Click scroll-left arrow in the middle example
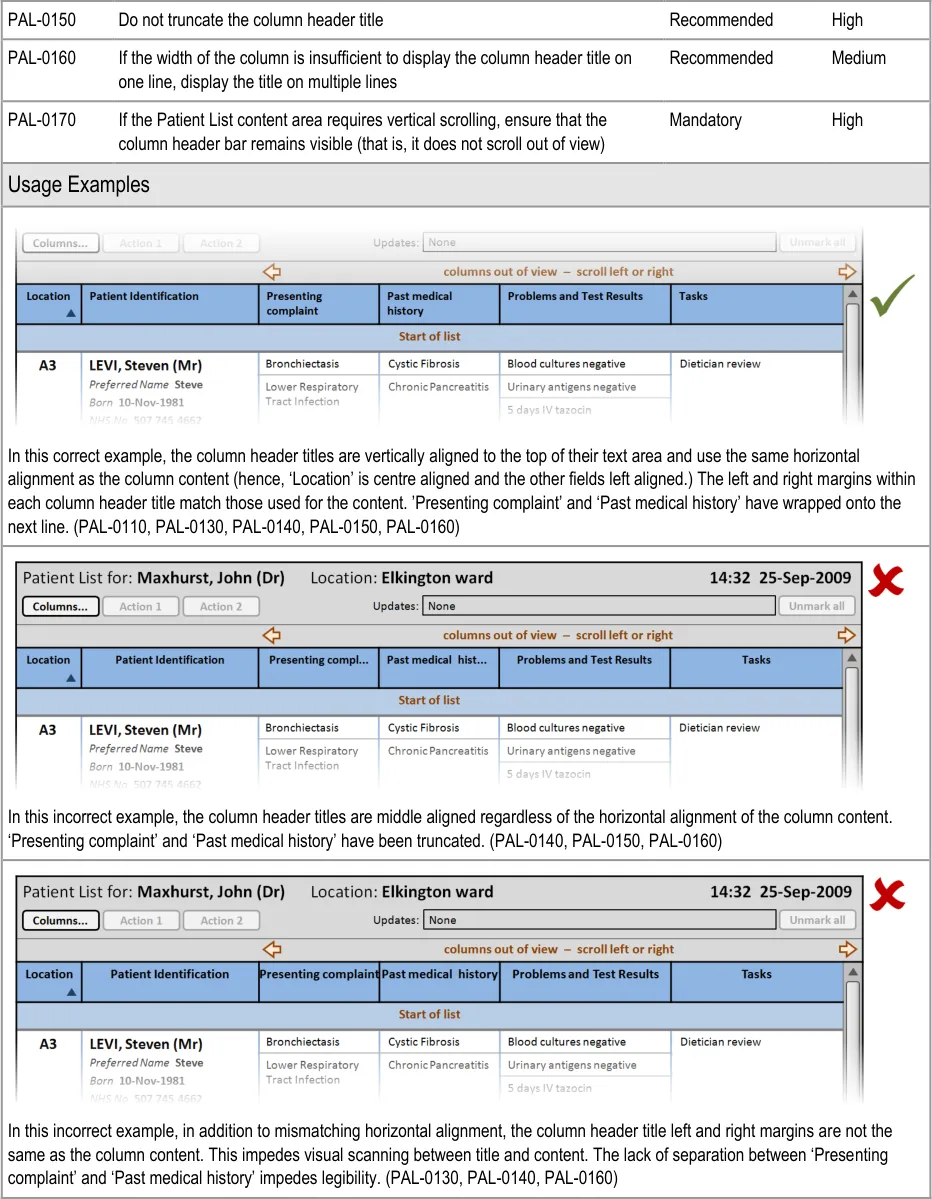932x1199 pixels. (271, 635)
